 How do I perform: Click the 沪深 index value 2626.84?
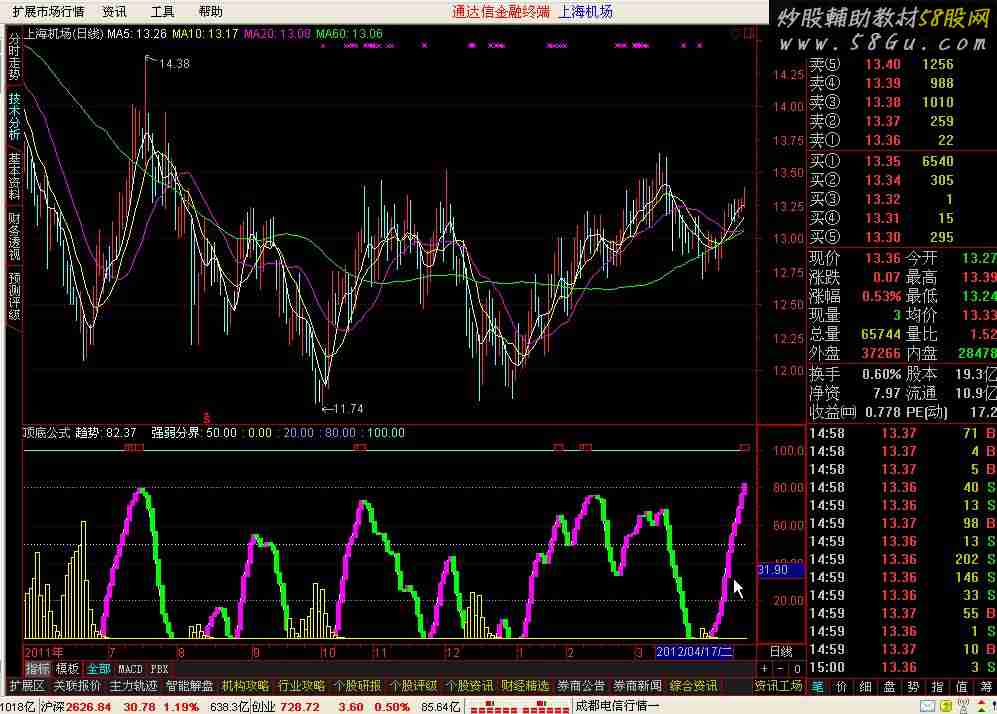click(x=88, y=706)
